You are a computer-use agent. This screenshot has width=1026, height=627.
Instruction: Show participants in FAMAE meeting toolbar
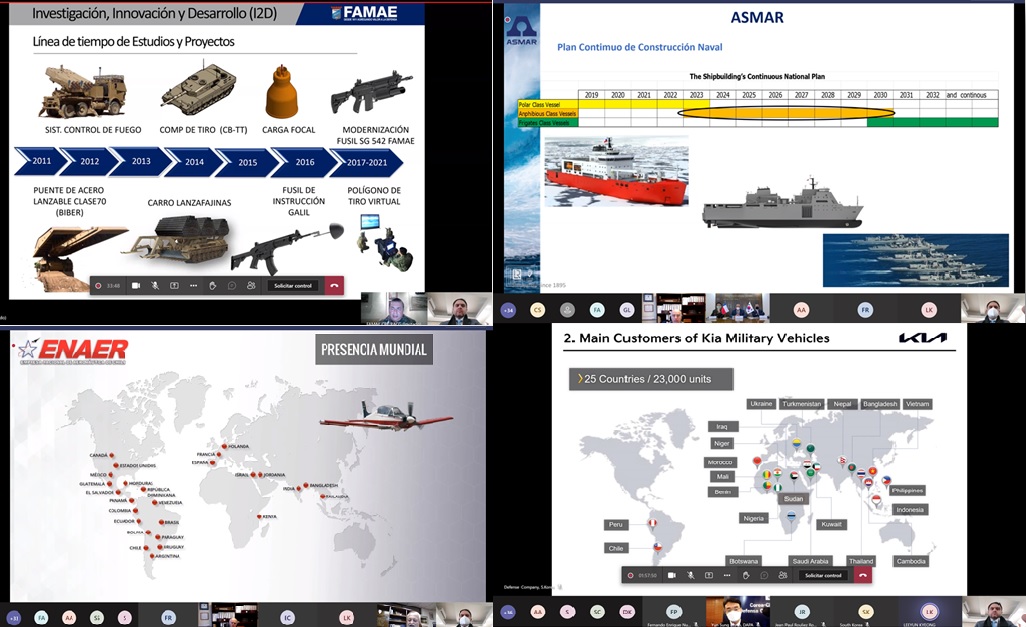[251, 285]
